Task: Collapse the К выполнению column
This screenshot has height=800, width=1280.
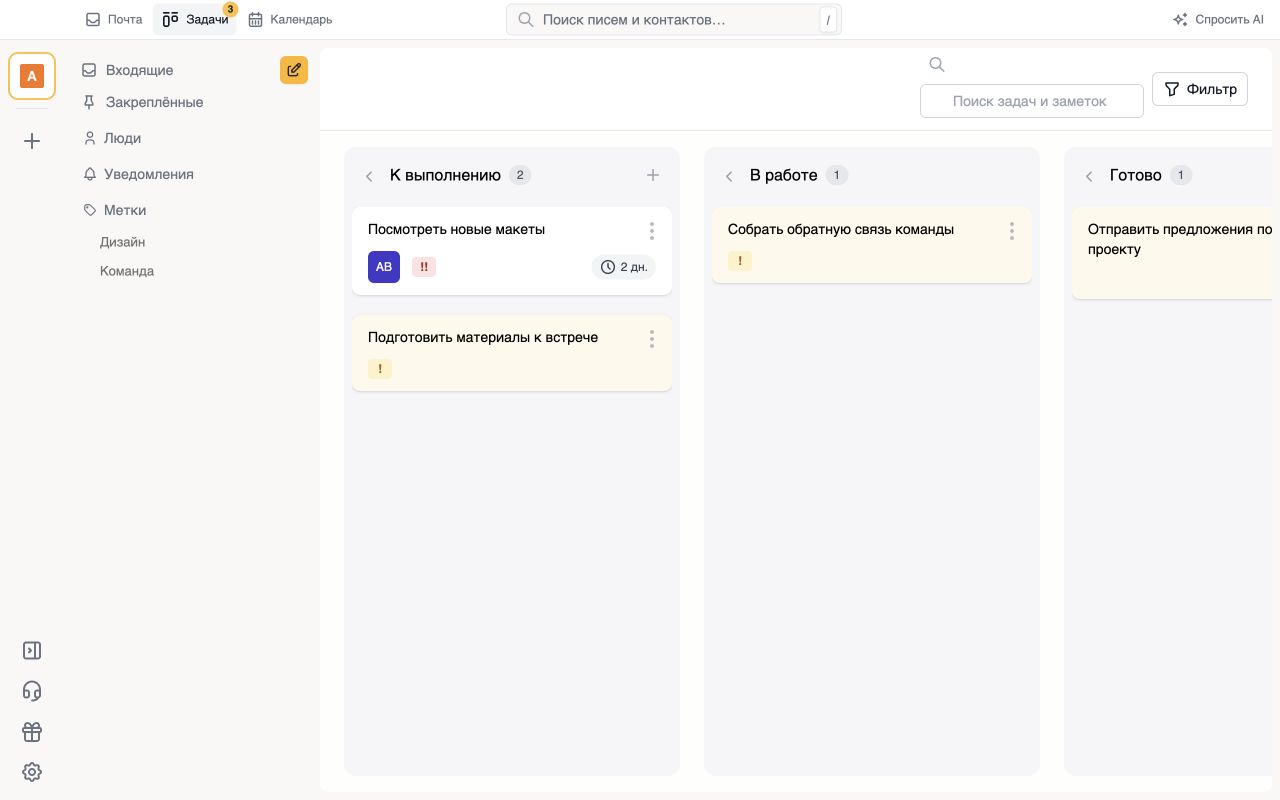Action: coord(369,176)
